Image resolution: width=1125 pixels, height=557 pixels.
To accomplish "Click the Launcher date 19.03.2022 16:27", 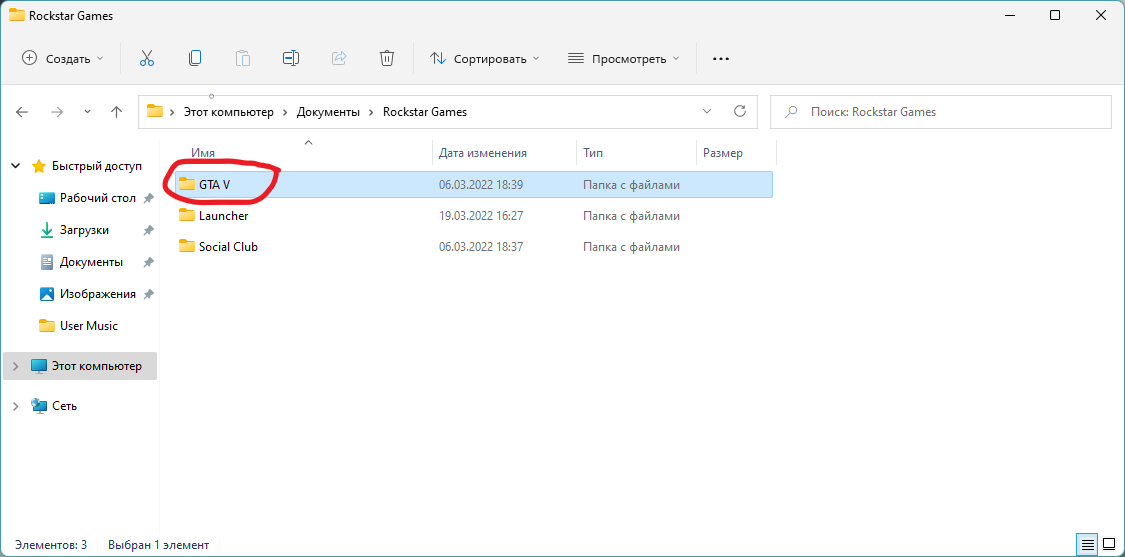I will point(481,215).
